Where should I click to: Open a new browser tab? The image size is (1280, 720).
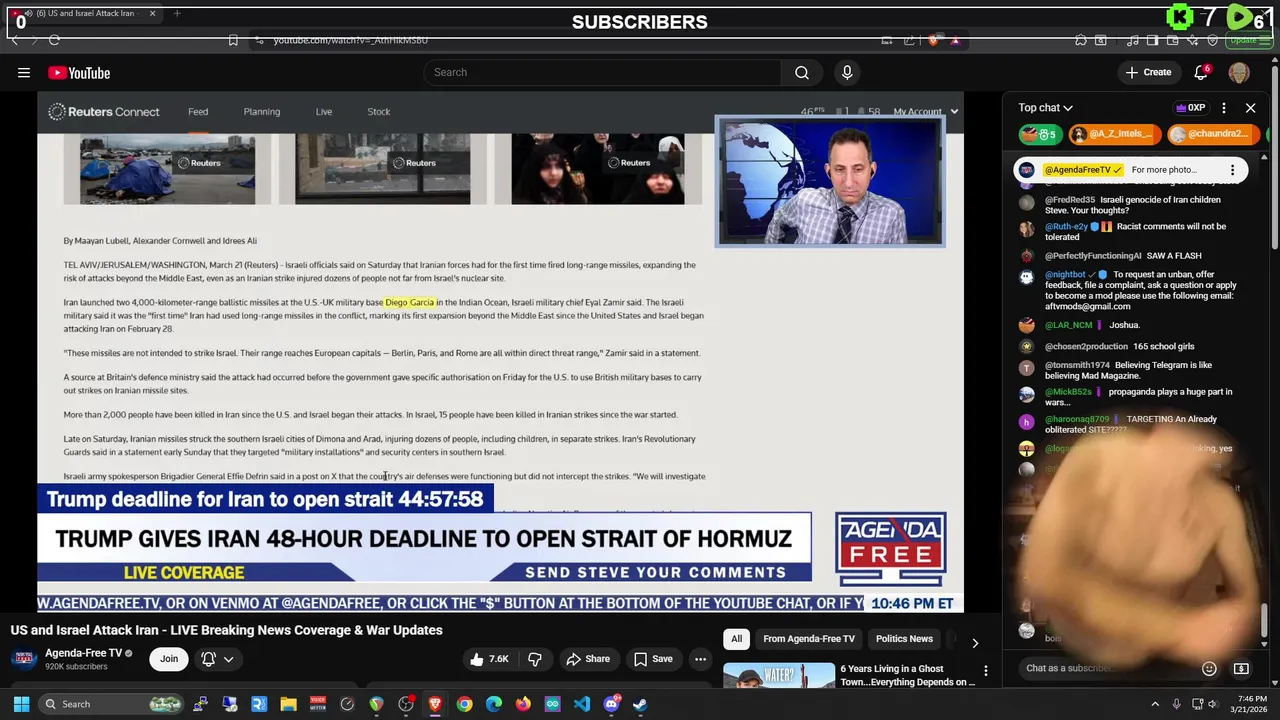[x=177, y=14]
